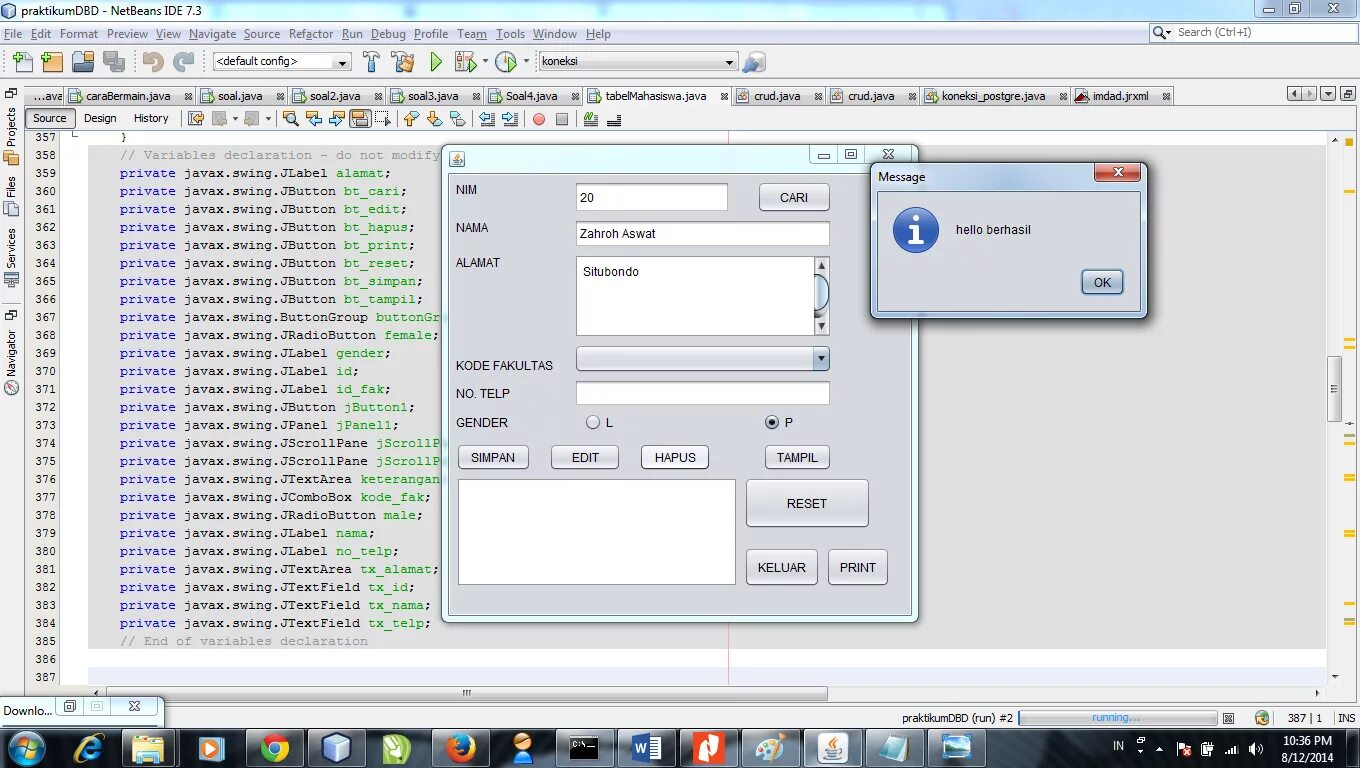This screenshot has width=1360, height=768.
Task: Open the KODE FAKULTAS combo box
Action: point(703,358)
